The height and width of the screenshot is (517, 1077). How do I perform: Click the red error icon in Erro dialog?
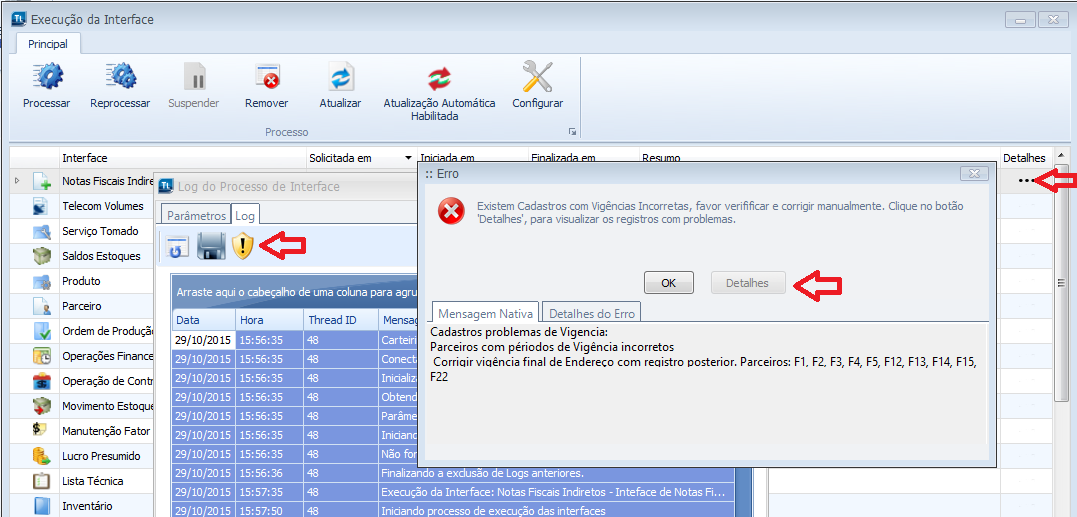[451, 211]
